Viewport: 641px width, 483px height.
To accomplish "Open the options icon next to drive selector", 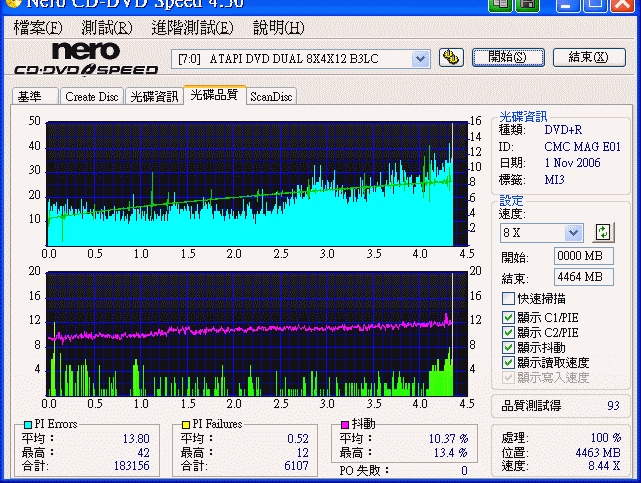I will (451, 58).
